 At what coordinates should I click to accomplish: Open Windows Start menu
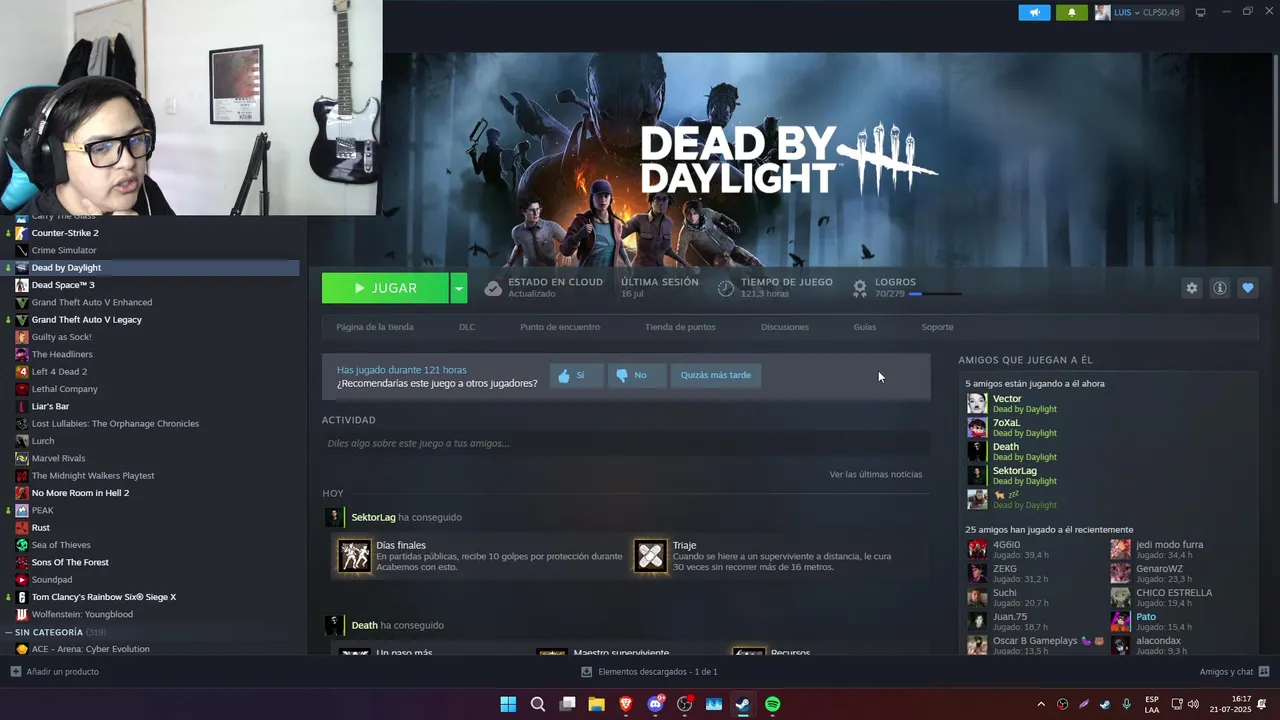click(x=508, y=704)
